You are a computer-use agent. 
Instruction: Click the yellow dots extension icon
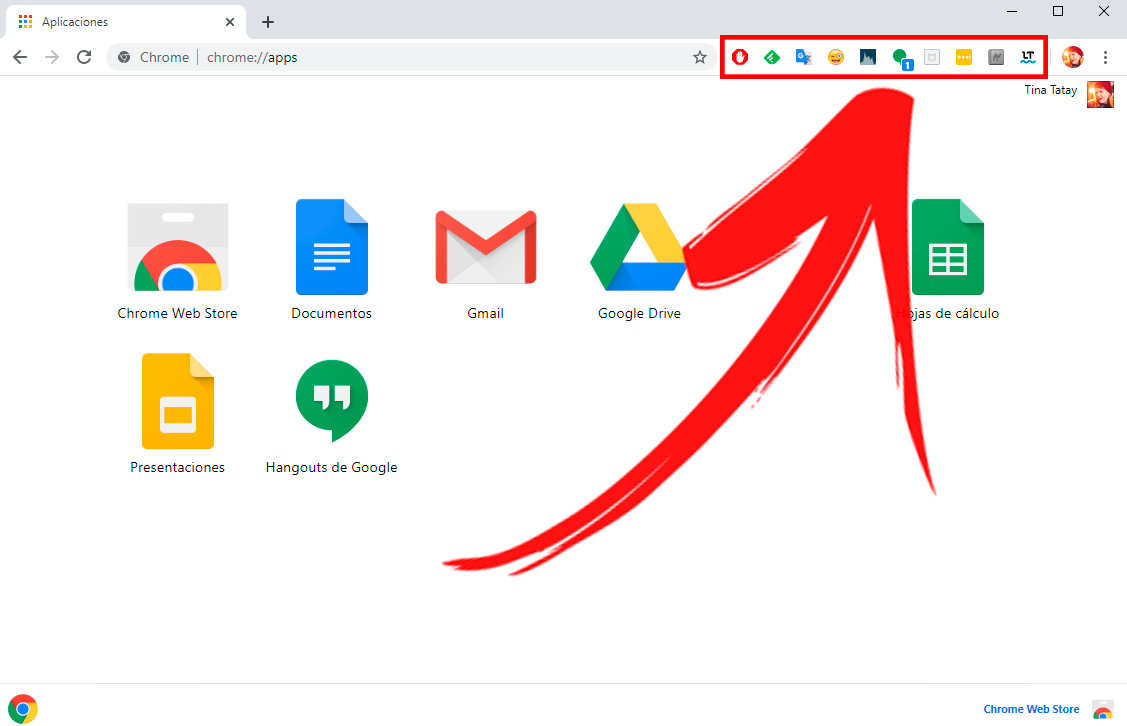(964, 57)
